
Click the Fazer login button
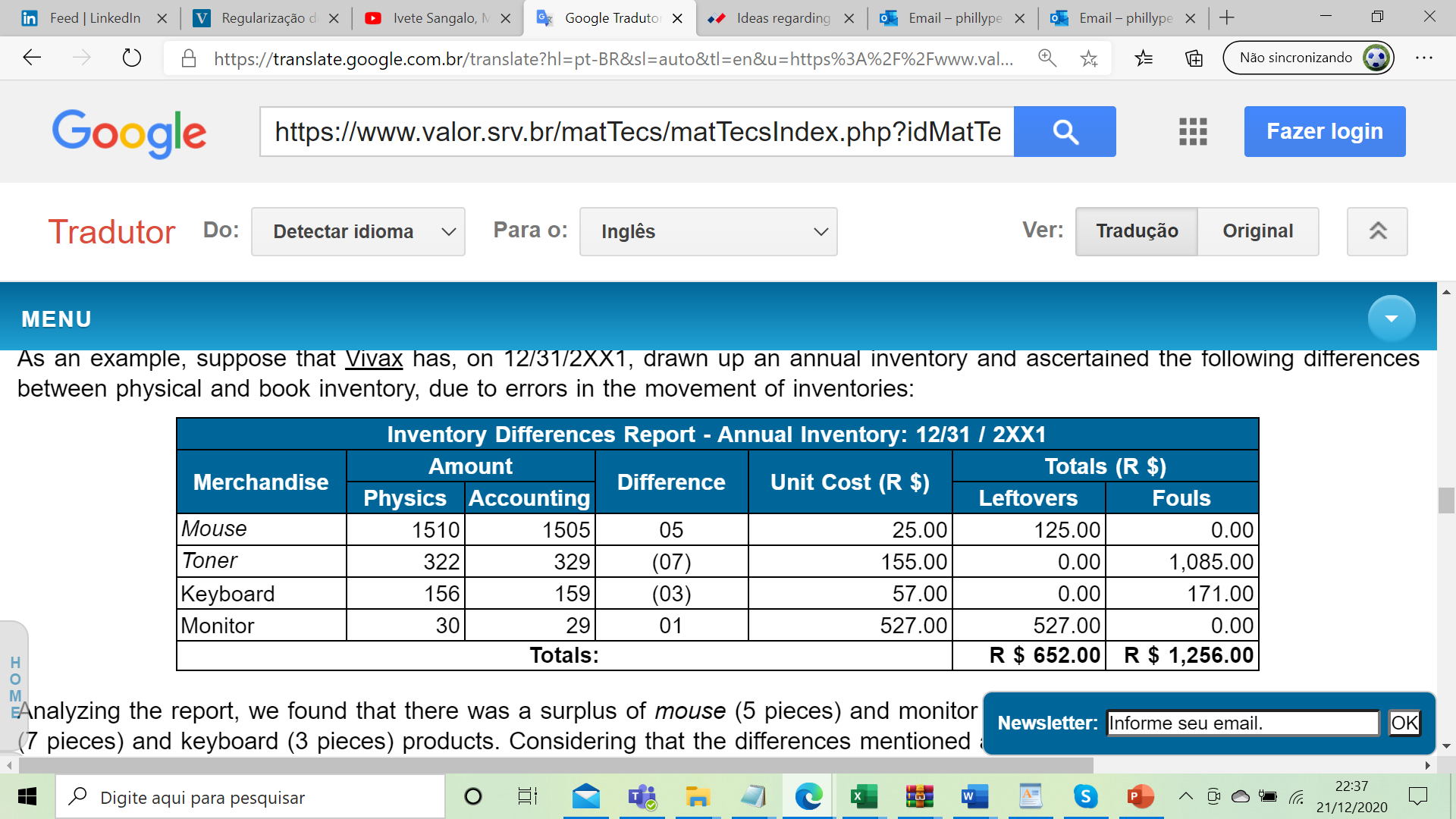coord(1324,132)
